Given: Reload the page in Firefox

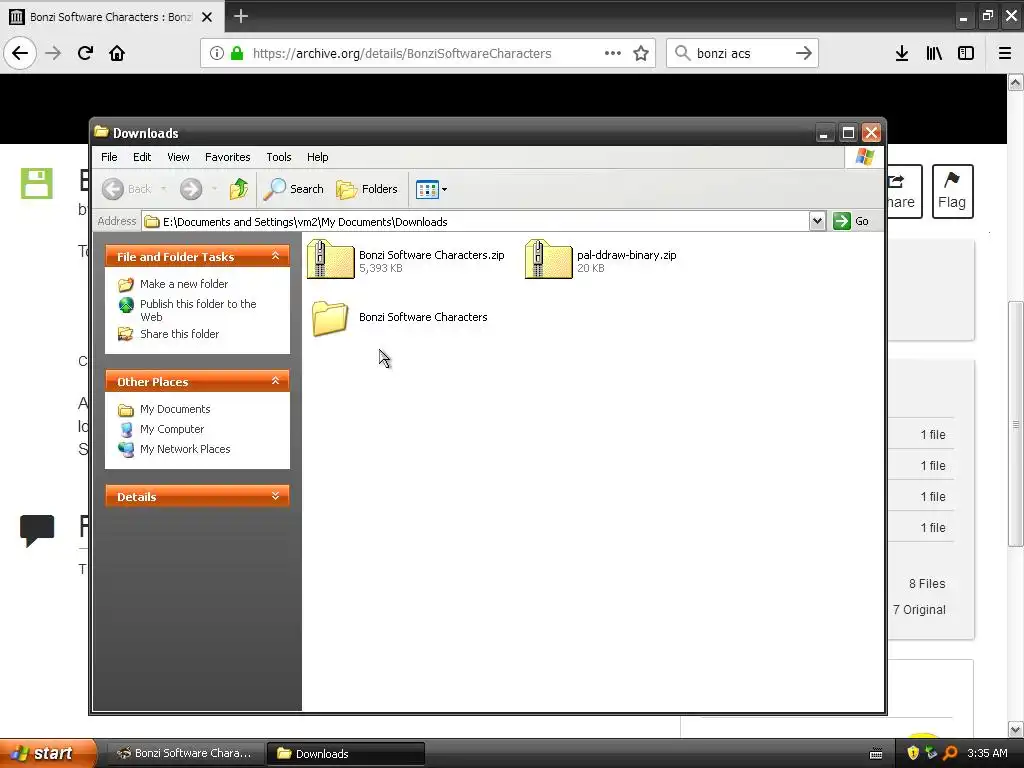Looking at the screenshot, I should point(85,53).
